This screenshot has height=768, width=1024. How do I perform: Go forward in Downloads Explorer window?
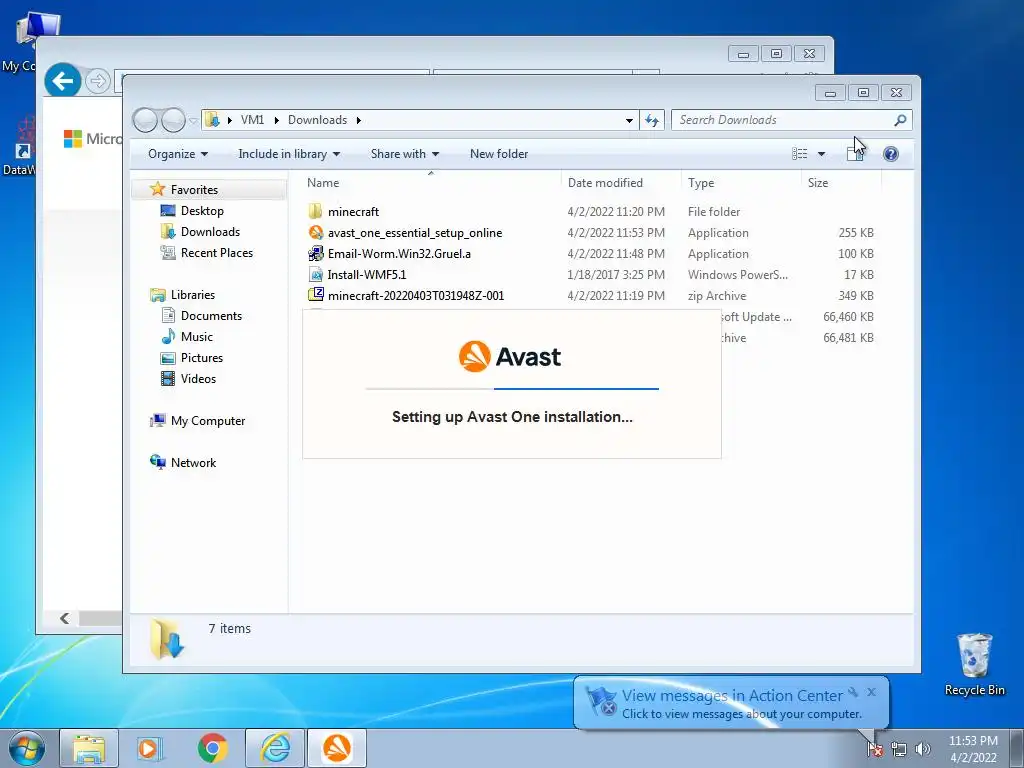(x=174, y=120)
